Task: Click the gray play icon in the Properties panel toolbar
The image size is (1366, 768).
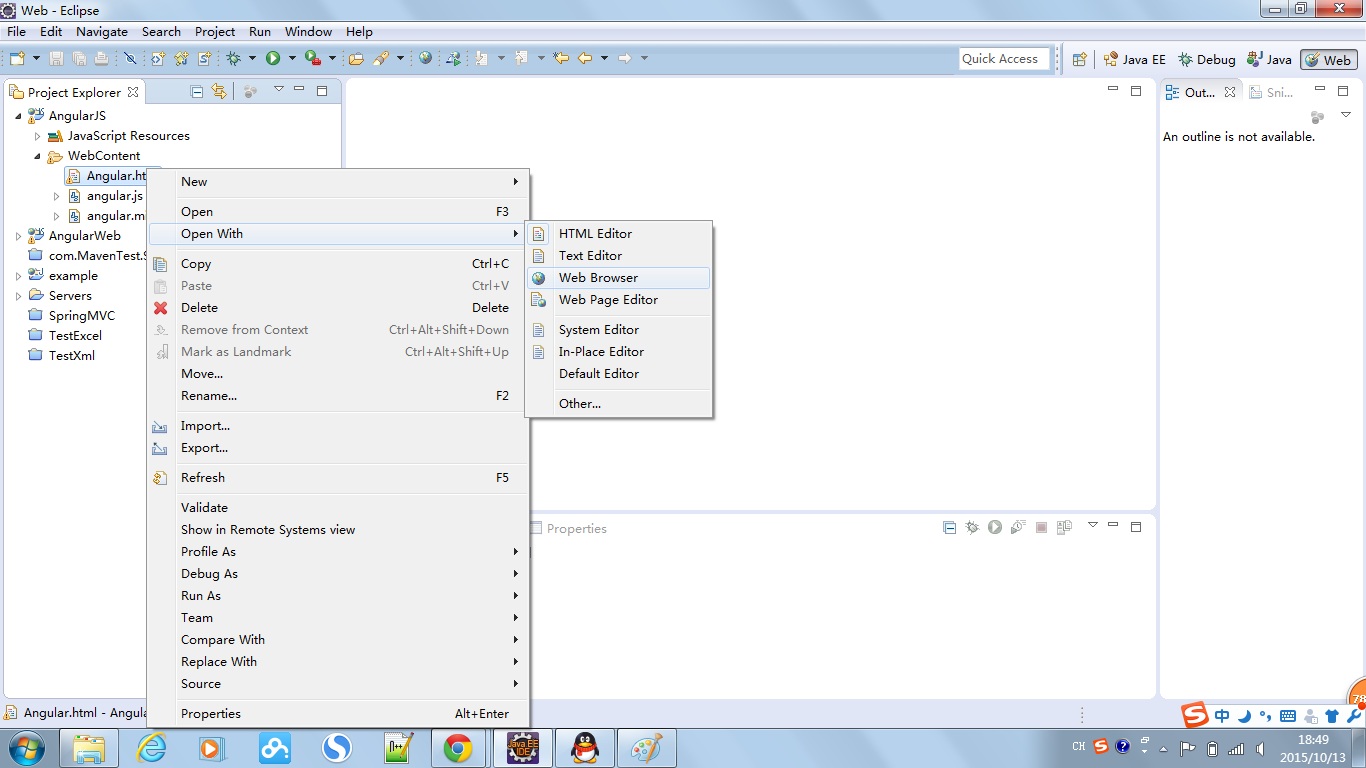Action: pos(995,527)
